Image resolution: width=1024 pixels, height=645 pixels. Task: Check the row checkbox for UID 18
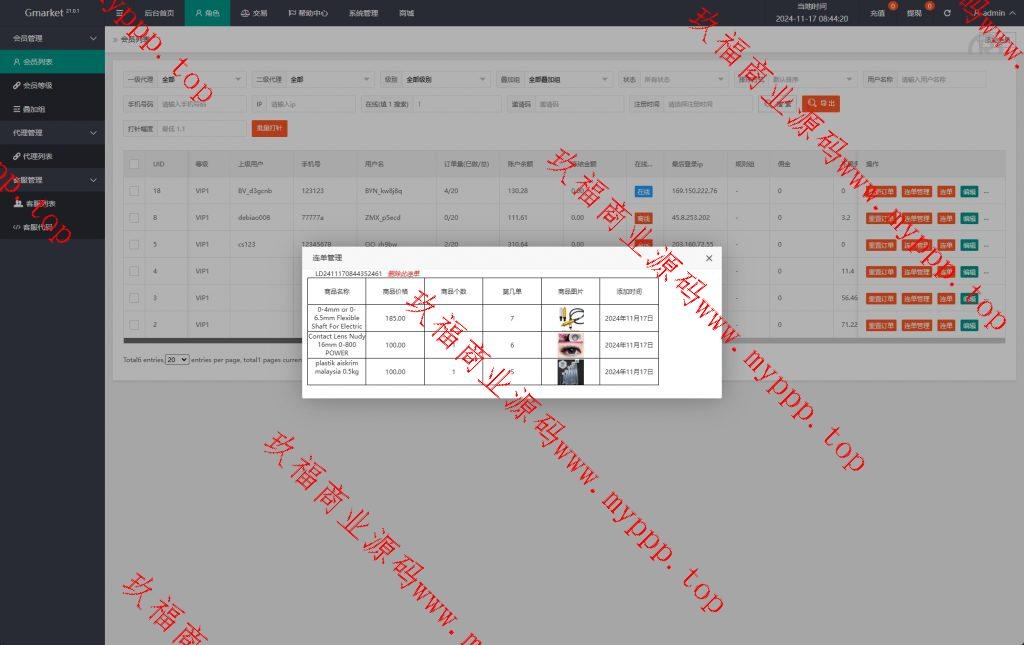134,190
